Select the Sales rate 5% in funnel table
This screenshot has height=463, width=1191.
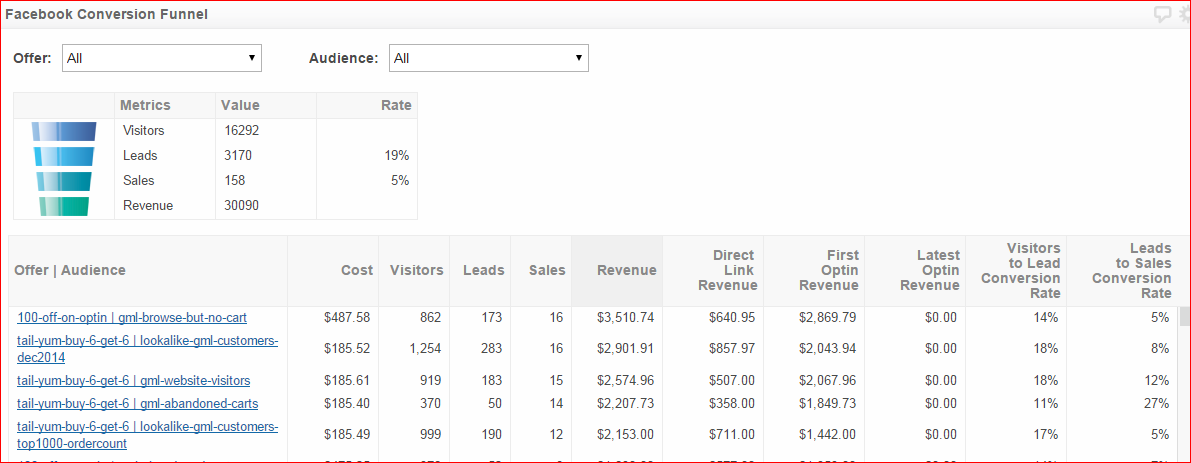pyautogui.click(x=400, y=181)
